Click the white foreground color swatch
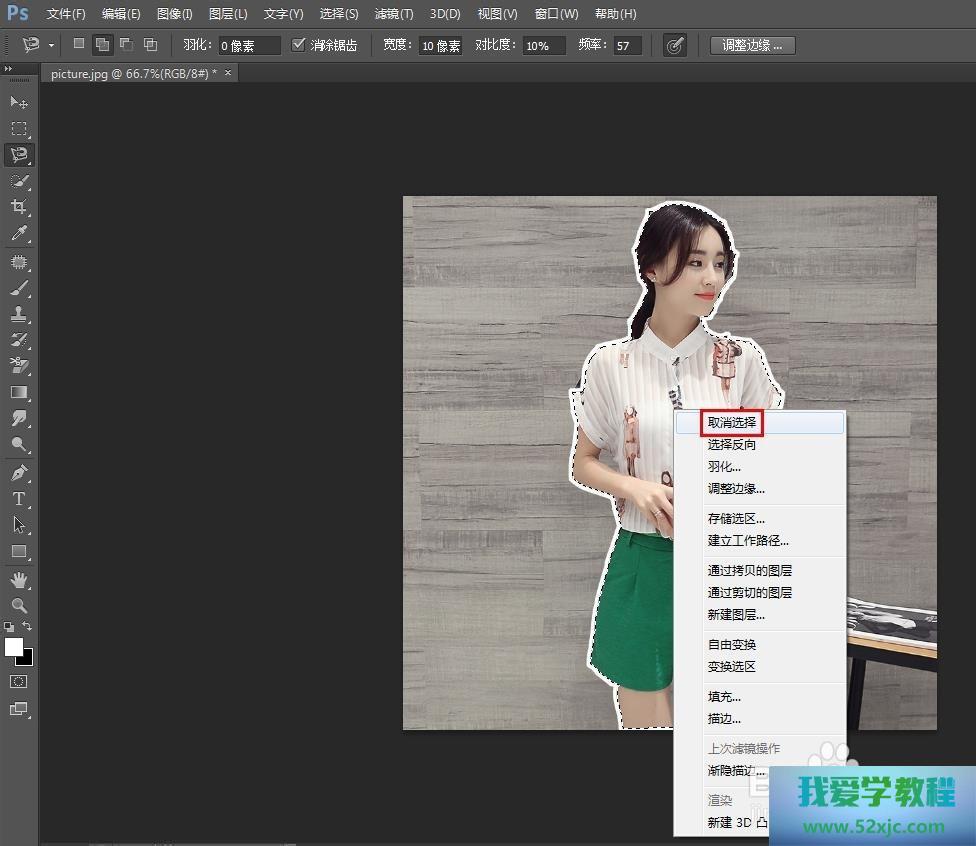Image resolution: width=976 pixels, height=846 pixels. pyautogui.click(x=14, y=647)
